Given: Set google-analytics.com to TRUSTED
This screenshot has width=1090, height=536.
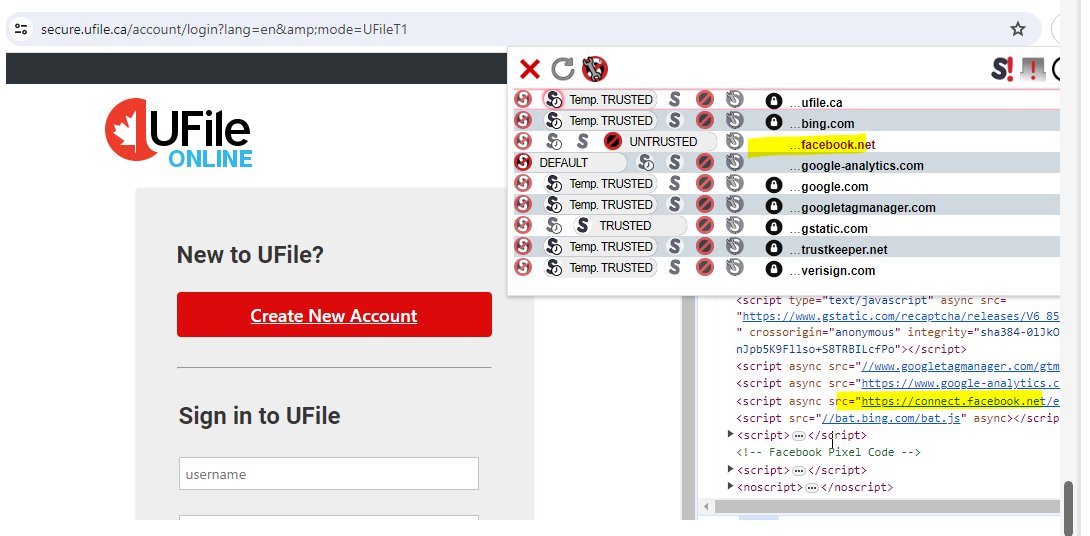Looking at the screenshot, I should (674, 163).
